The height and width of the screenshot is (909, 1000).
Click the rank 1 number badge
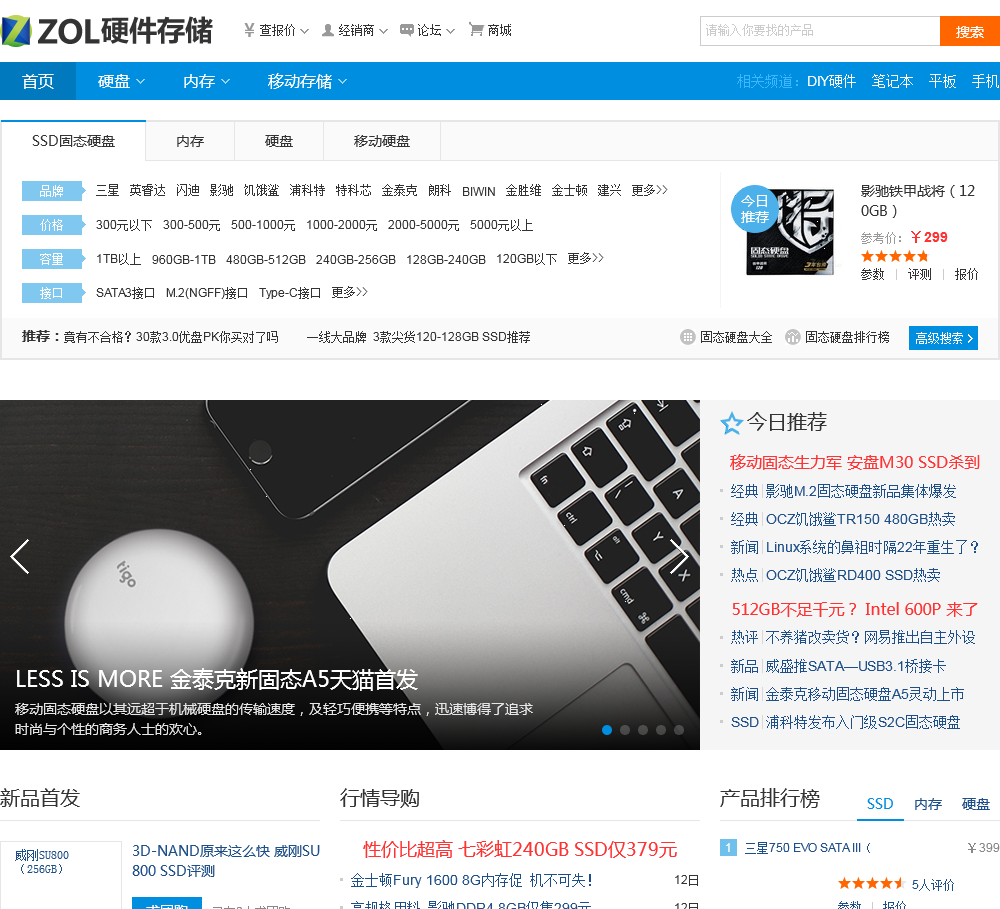click(x=728, y=847)
